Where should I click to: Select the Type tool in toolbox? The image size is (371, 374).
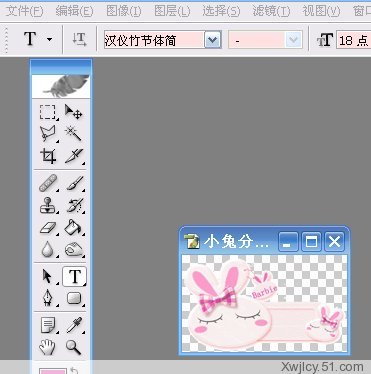click(x=74, y=276)
